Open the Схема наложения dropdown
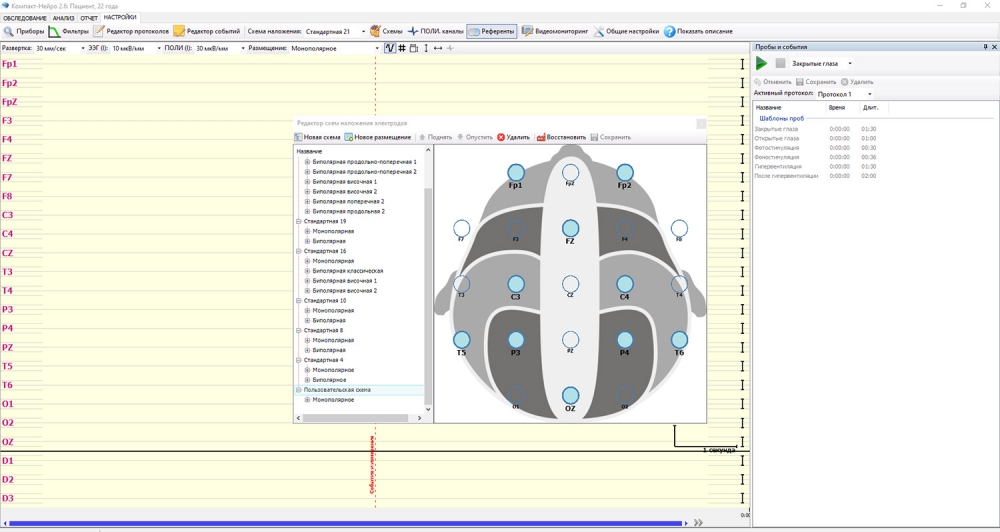Image resolution: width=1000 pixels, height=532 pixels. [334, 32]
